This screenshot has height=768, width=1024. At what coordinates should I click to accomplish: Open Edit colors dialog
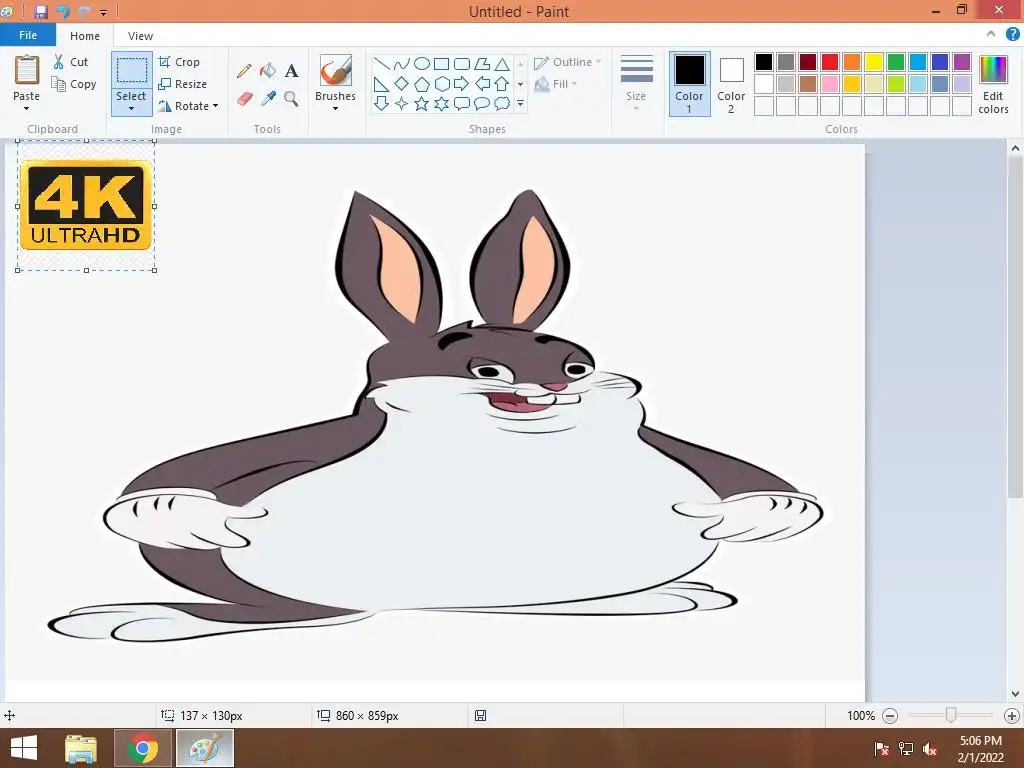993,84
